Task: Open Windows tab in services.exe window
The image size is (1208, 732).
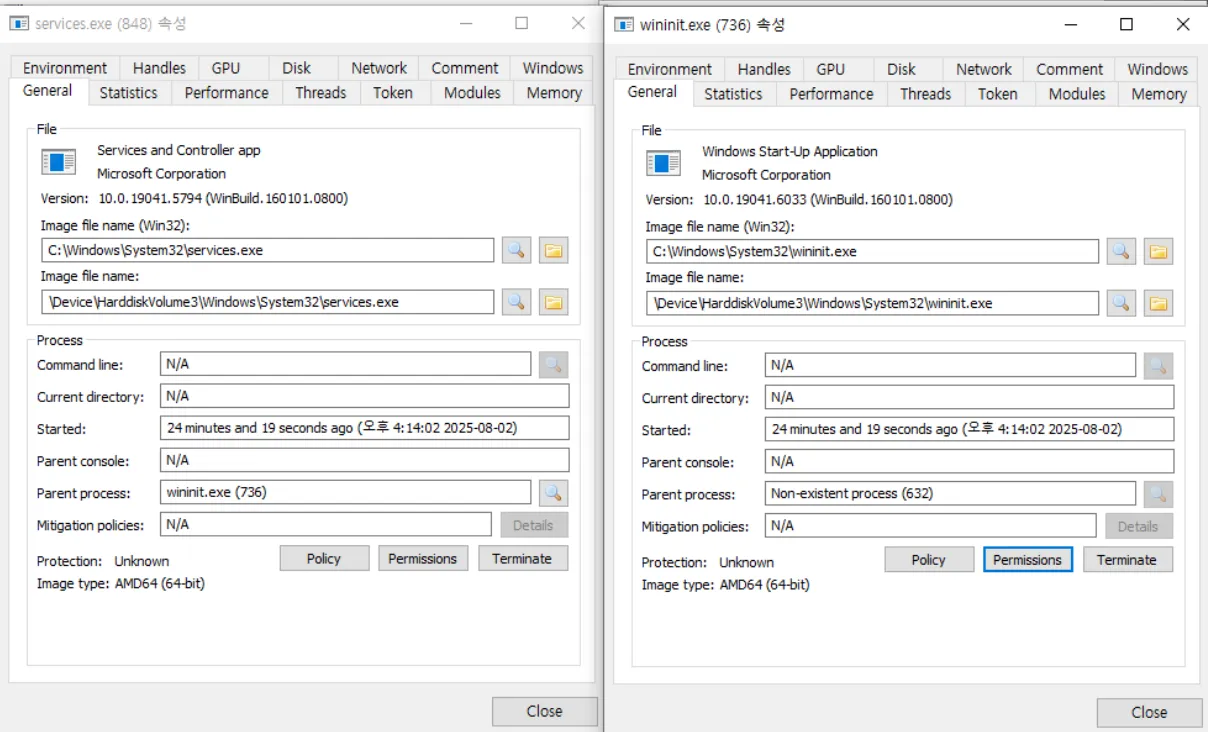Action: pos(553,68)
